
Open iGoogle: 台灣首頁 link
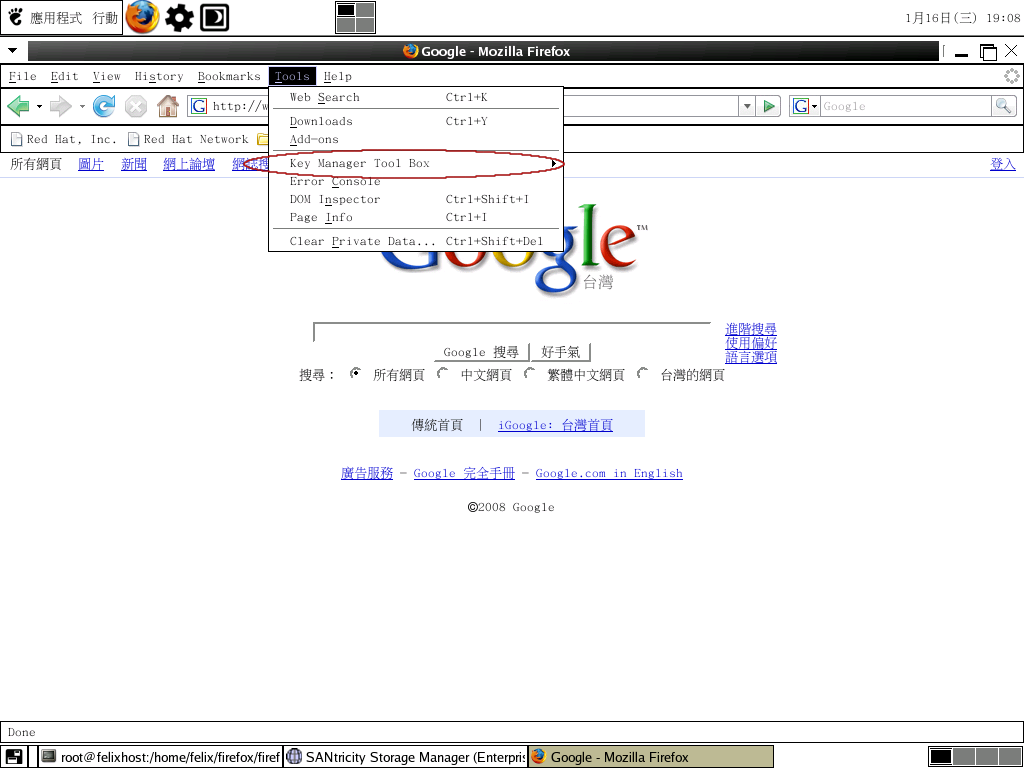[x=555, y=425]
